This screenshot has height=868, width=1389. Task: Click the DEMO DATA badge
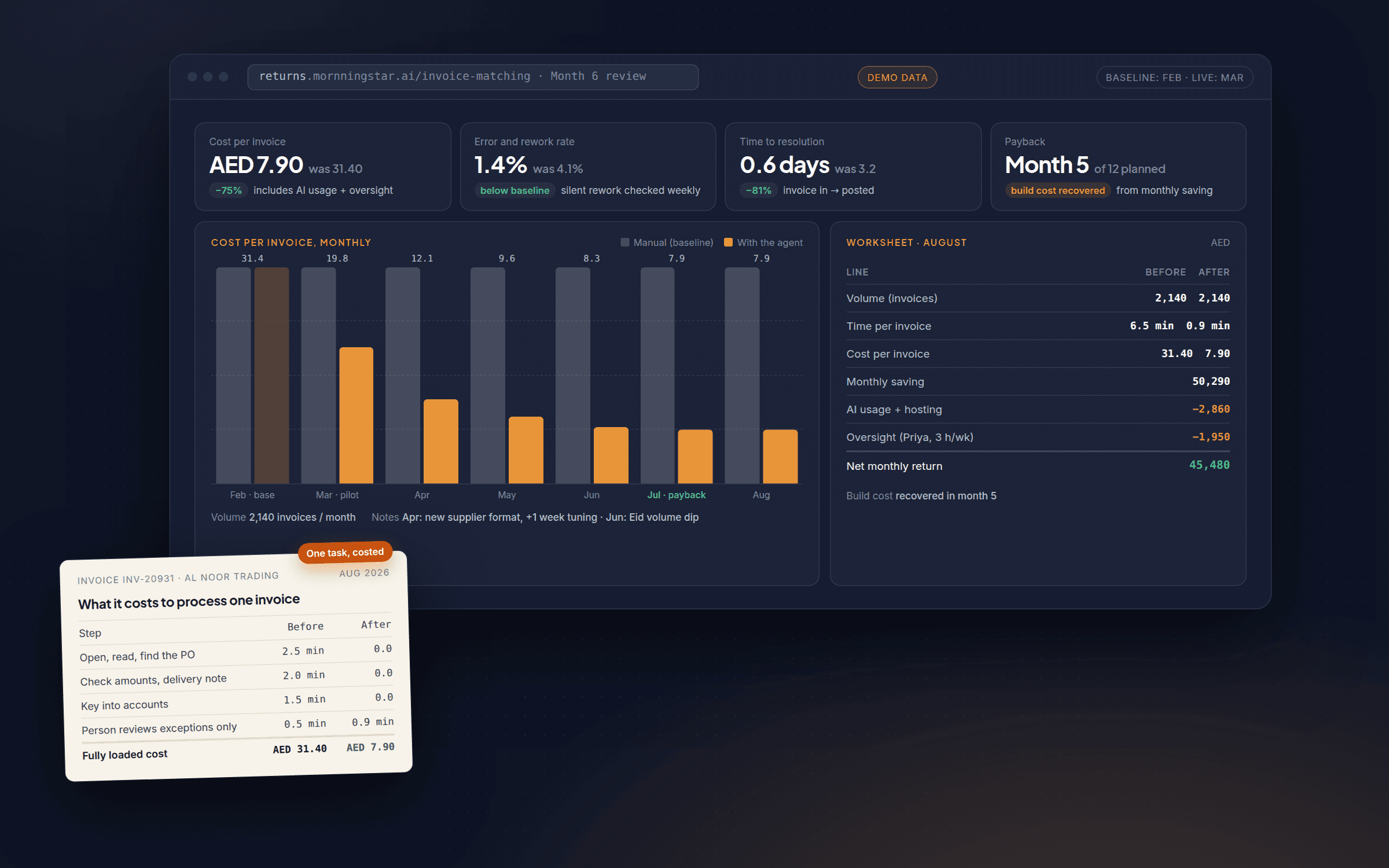(x=897, y=78)
